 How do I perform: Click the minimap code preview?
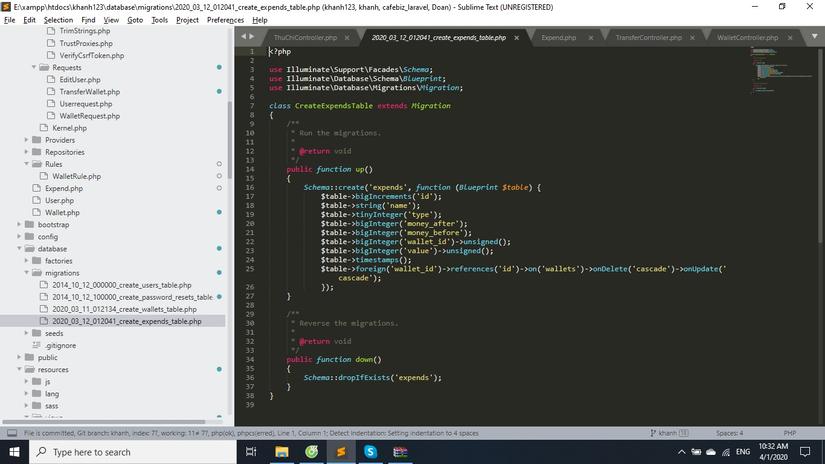pyautogui.click(x=781, y=71)
